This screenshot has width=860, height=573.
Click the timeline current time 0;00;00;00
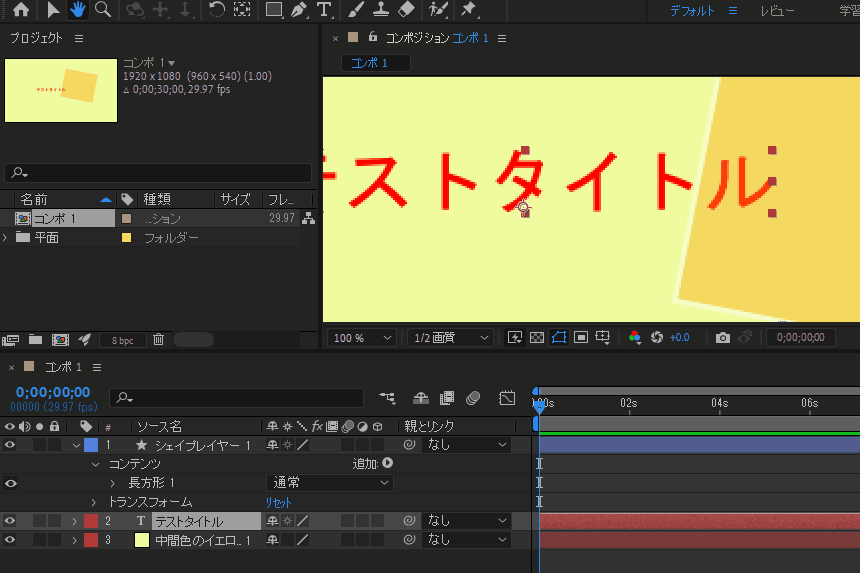click(53, 392)
